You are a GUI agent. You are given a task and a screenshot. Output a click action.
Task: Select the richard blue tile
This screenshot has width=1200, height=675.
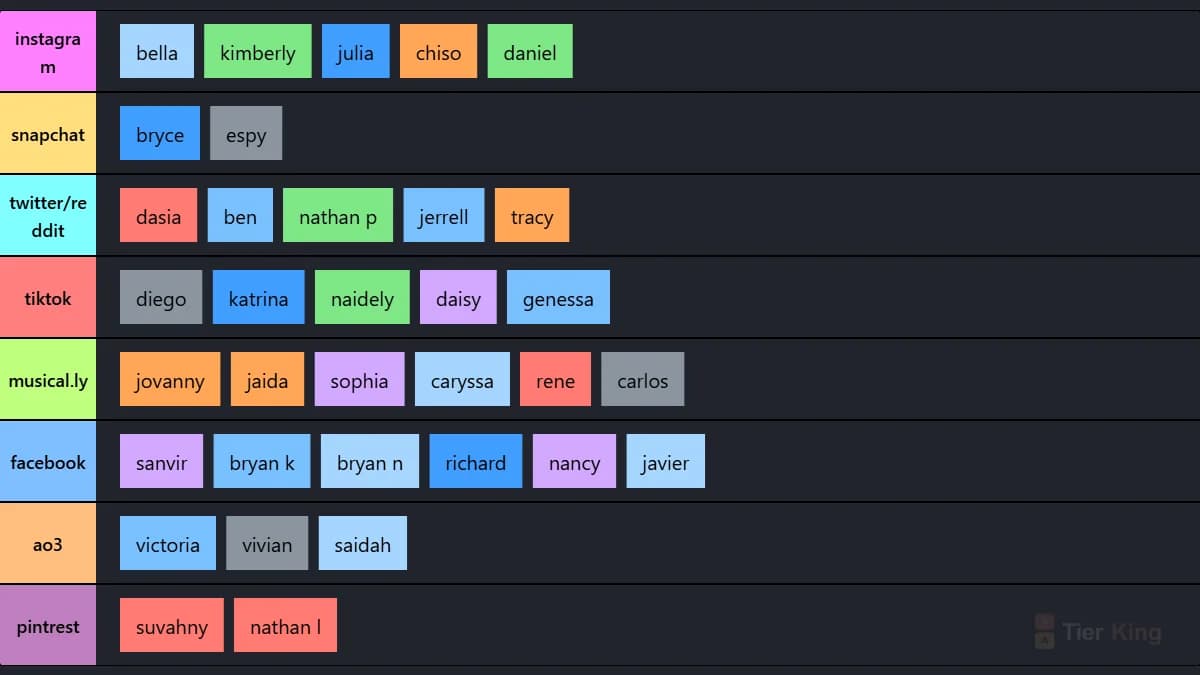(x=476, y=462)
